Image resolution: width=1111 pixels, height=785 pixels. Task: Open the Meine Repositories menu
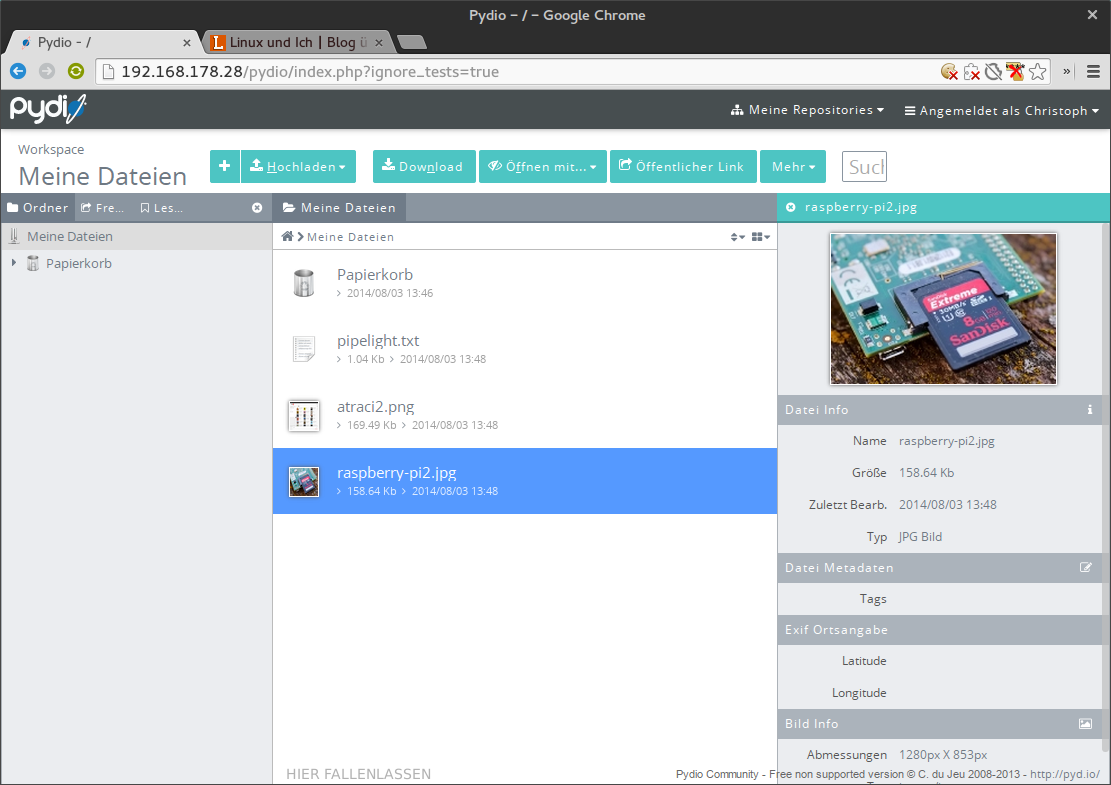[808, 110]
